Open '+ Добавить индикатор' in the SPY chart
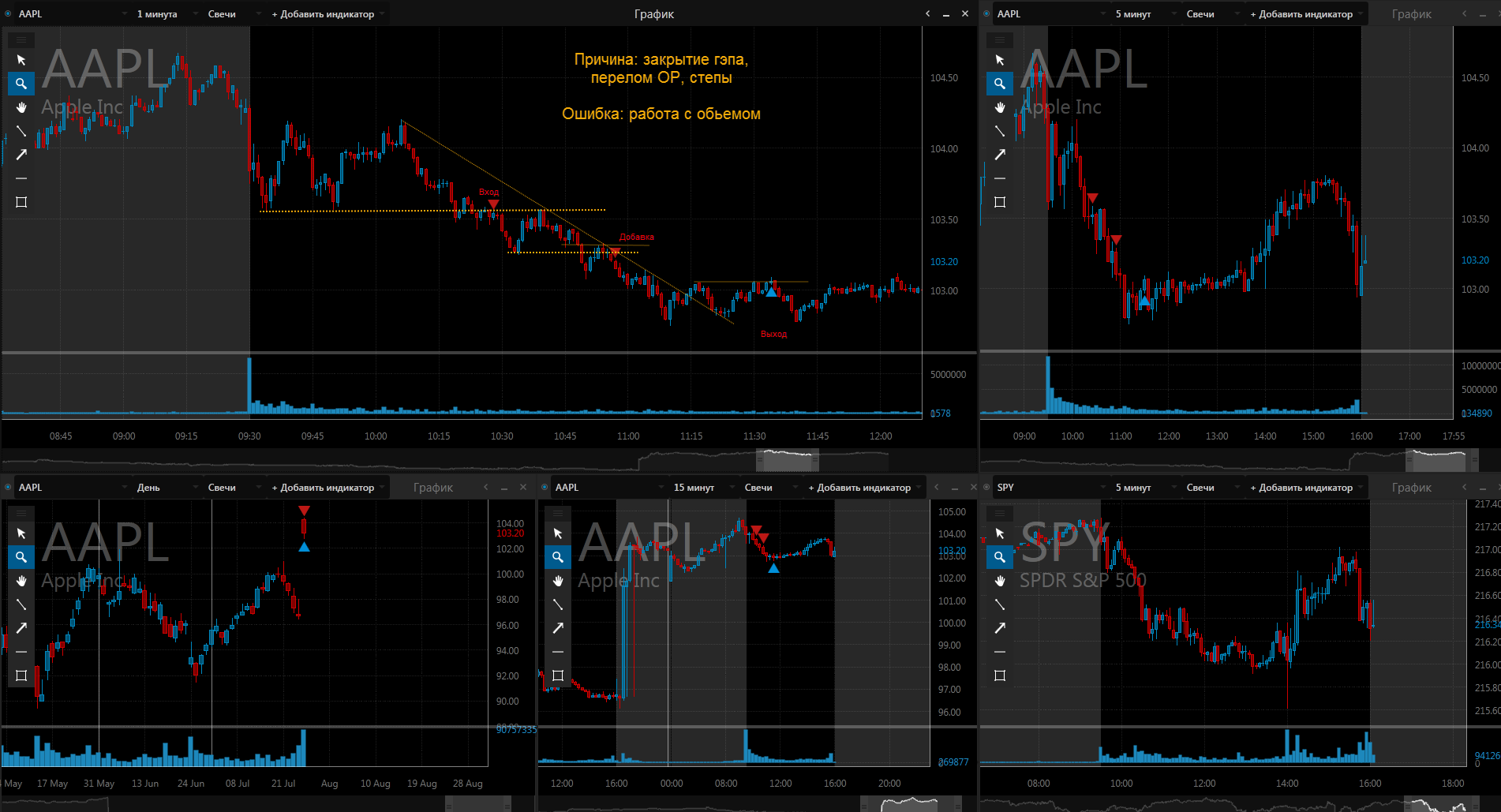This screenshot has height=812, width=1501. (x=1306, y=487)
